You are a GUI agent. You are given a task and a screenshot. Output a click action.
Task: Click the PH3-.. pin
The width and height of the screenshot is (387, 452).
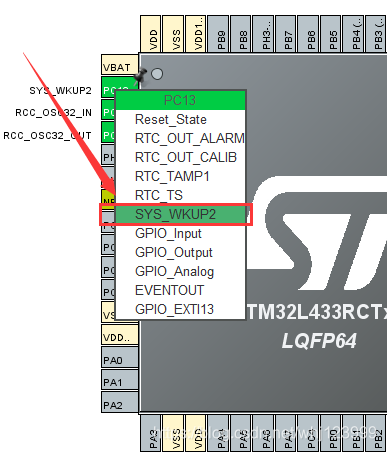263,34
